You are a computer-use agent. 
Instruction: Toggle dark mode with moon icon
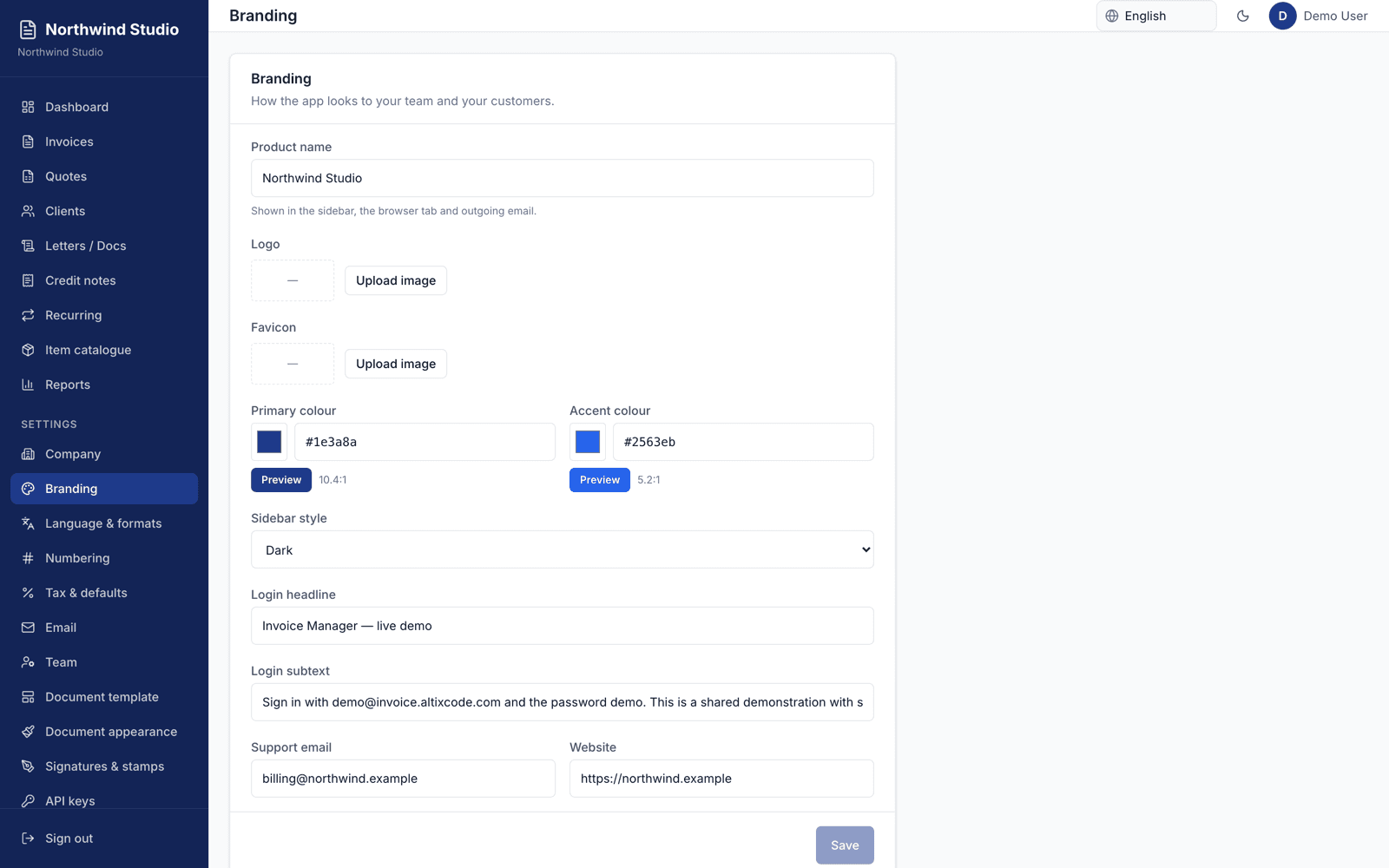(1242, 16)
